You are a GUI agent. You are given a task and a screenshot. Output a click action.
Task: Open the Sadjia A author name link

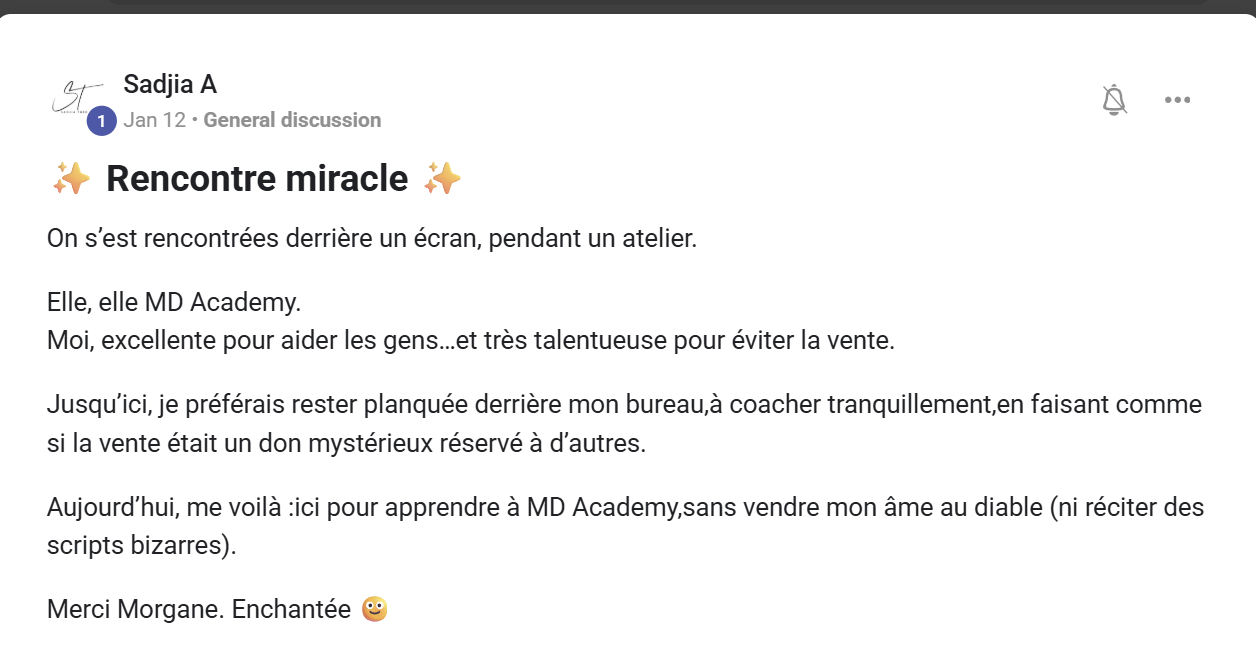pyautogui.click(x=170, y=84)
